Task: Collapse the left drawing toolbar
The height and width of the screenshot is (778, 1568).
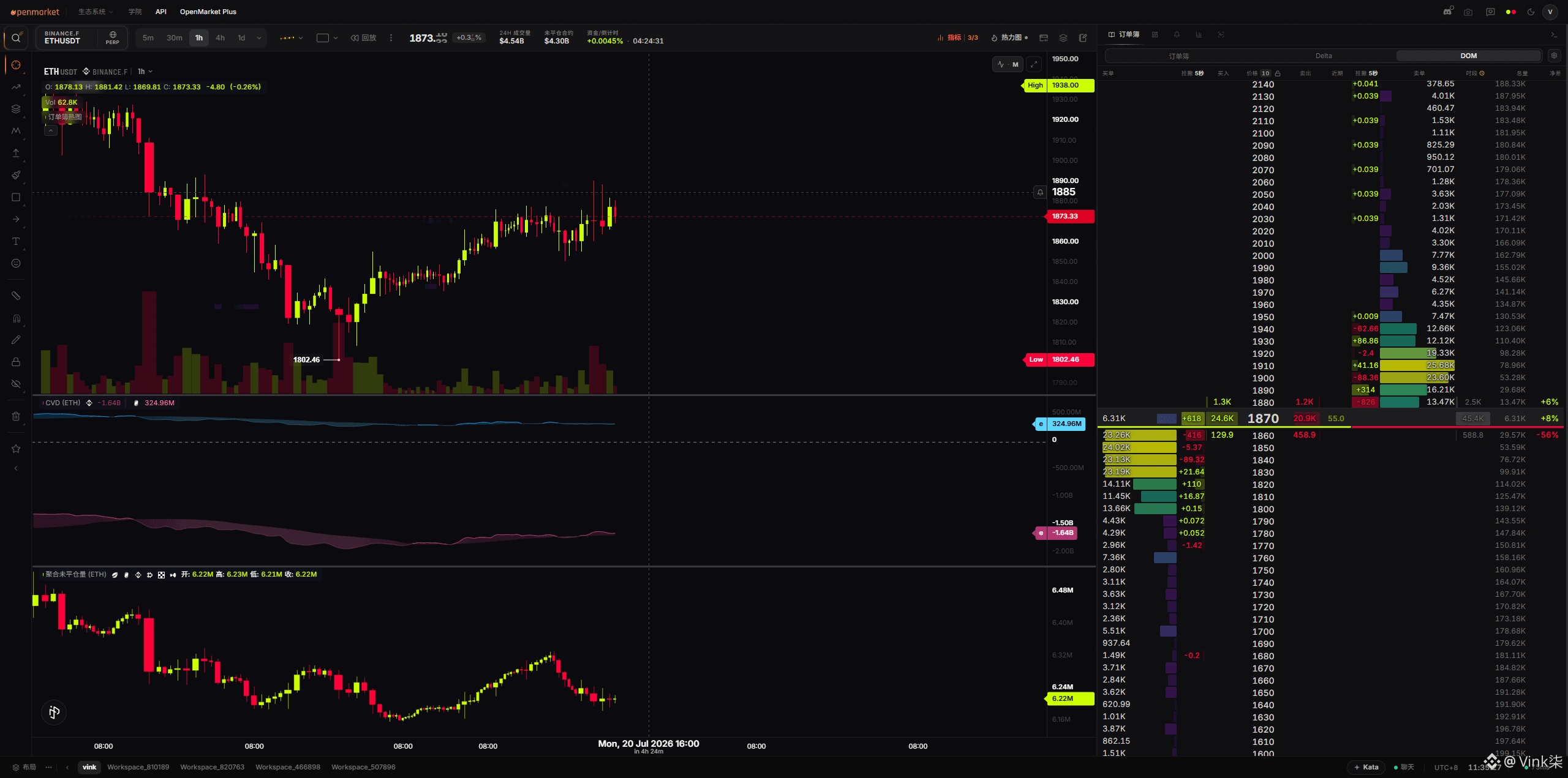Action: (16, 468)
